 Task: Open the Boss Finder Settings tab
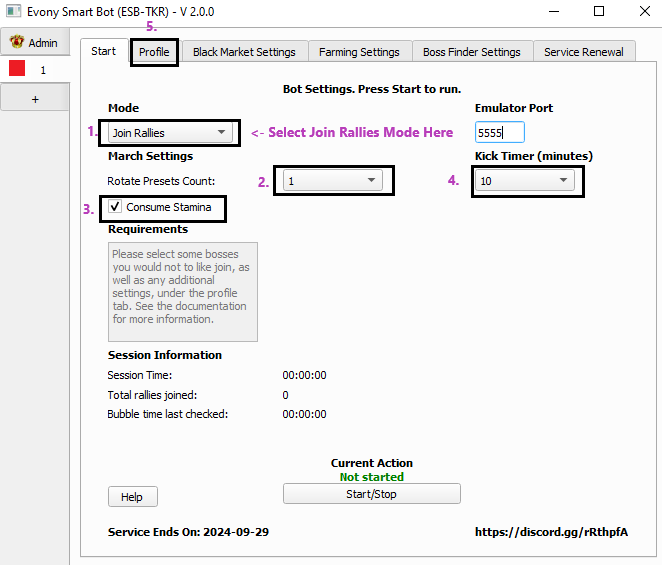(x=471, y=52)
